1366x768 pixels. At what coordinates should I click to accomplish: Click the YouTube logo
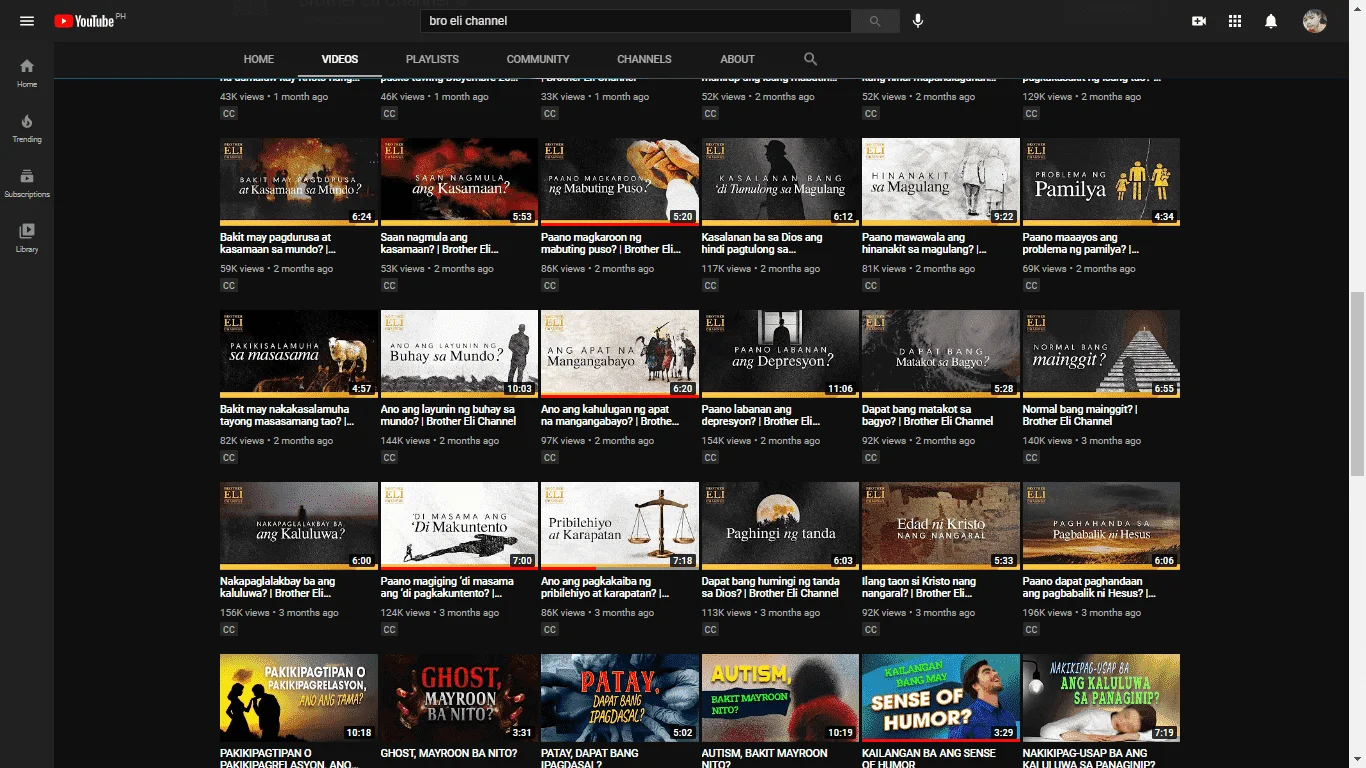(84, 21)
